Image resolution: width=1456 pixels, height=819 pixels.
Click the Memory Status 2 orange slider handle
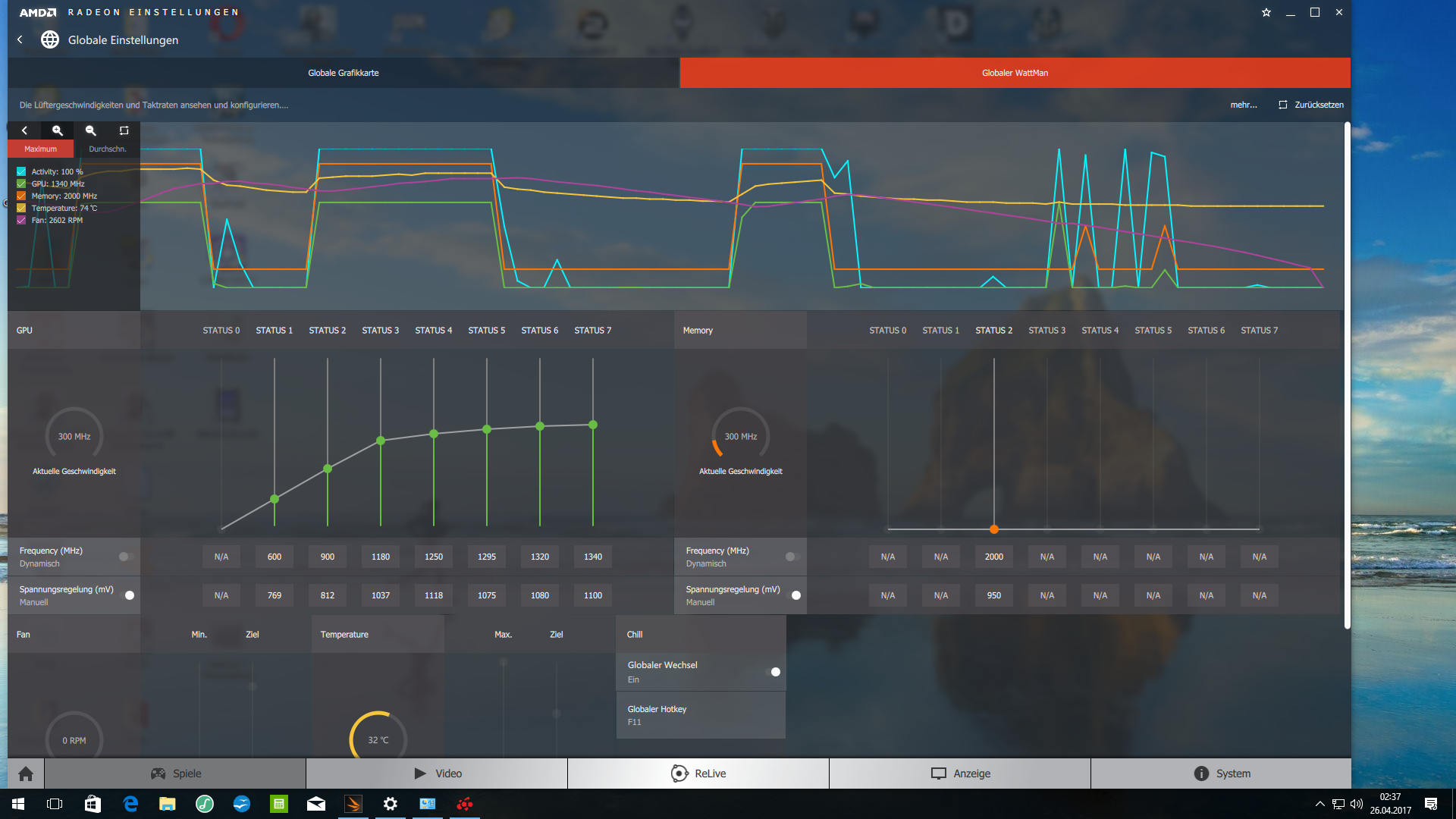click(993, 529)
